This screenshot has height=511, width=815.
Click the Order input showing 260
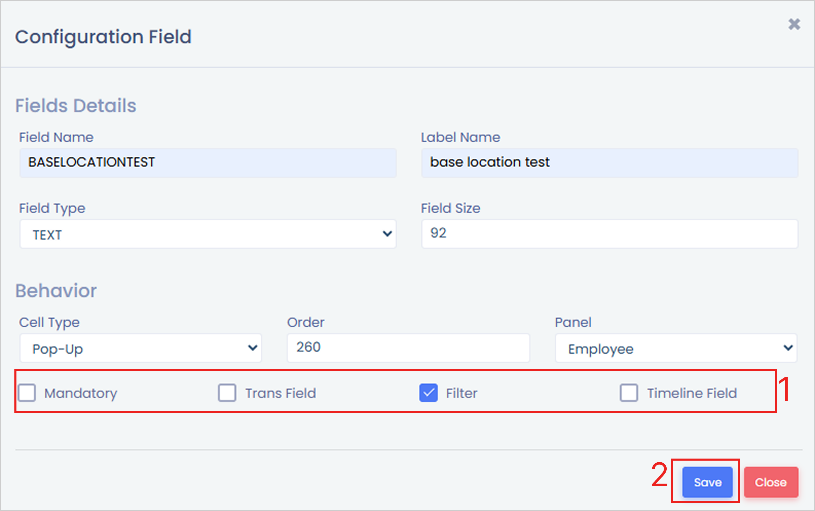(x=408, y=348)
